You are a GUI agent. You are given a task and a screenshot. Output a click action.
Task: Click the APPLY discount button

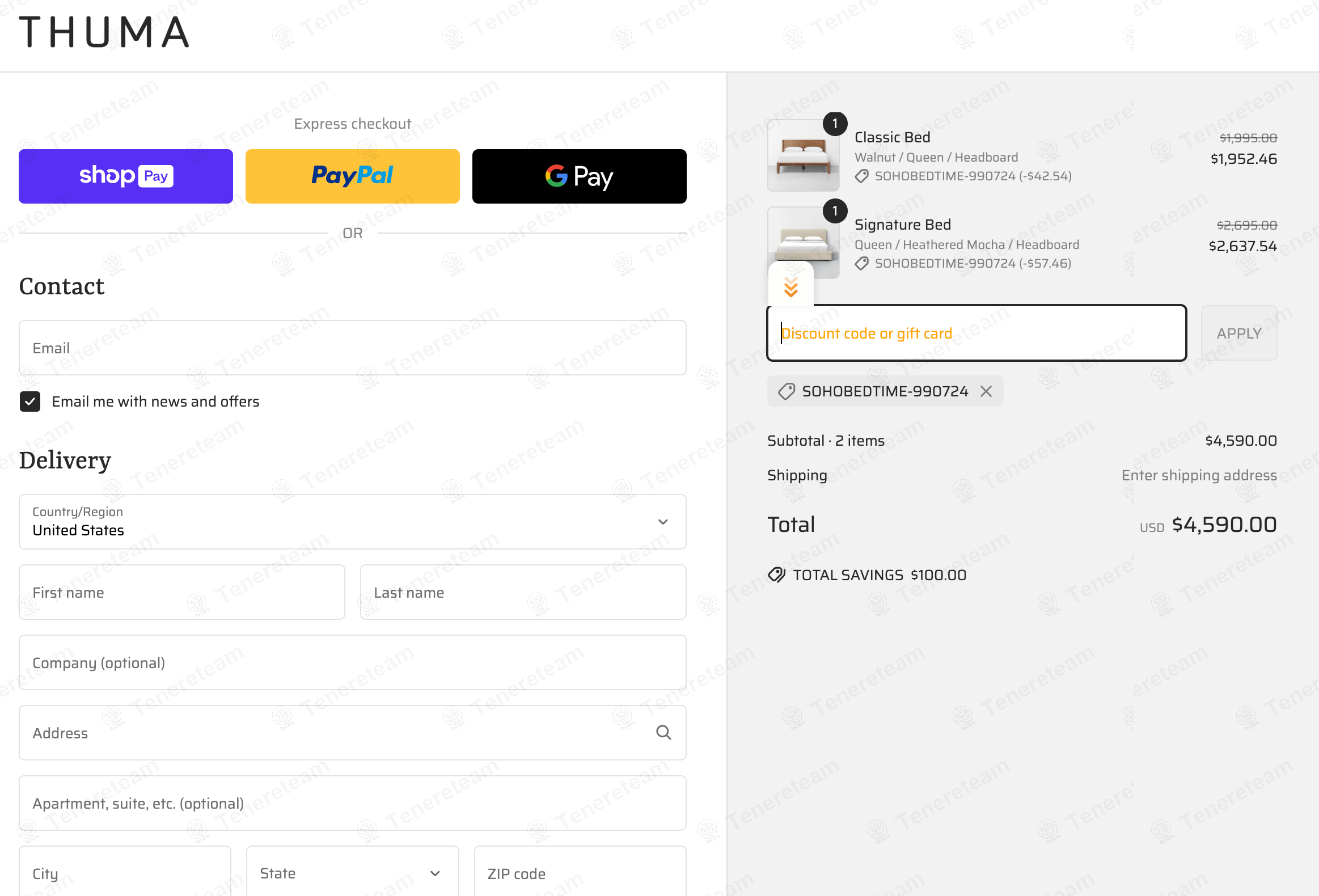tap(1239, 333)
